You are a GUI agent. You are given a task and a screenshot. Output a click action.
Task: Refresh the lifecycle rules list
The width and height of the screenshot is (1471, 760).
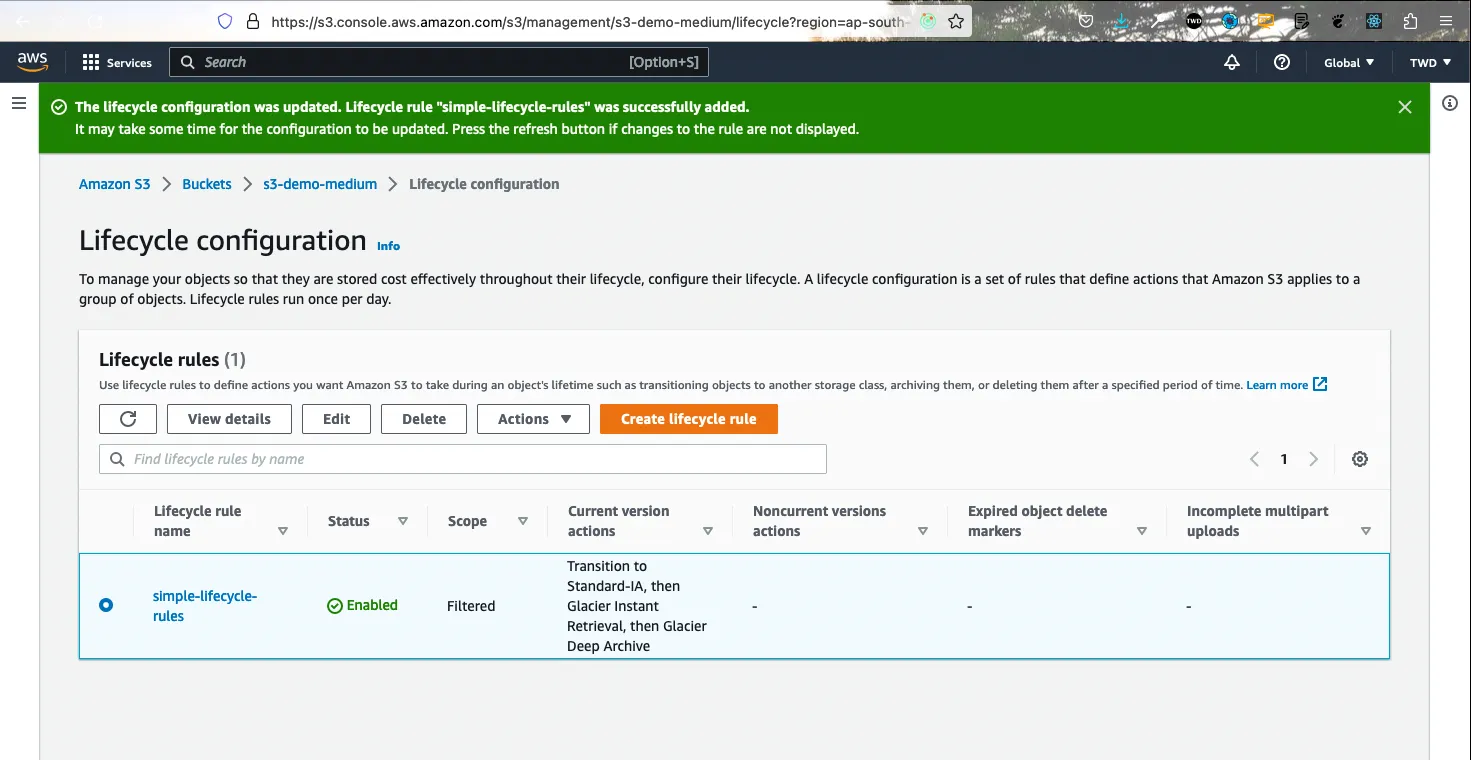(x=128, y=419)
